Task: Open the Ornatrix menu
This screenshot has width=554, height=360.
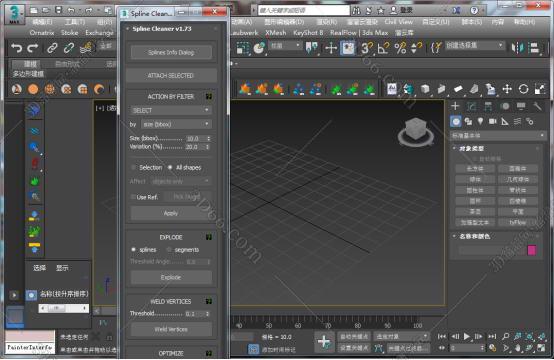Action: [x=42, y=33]
